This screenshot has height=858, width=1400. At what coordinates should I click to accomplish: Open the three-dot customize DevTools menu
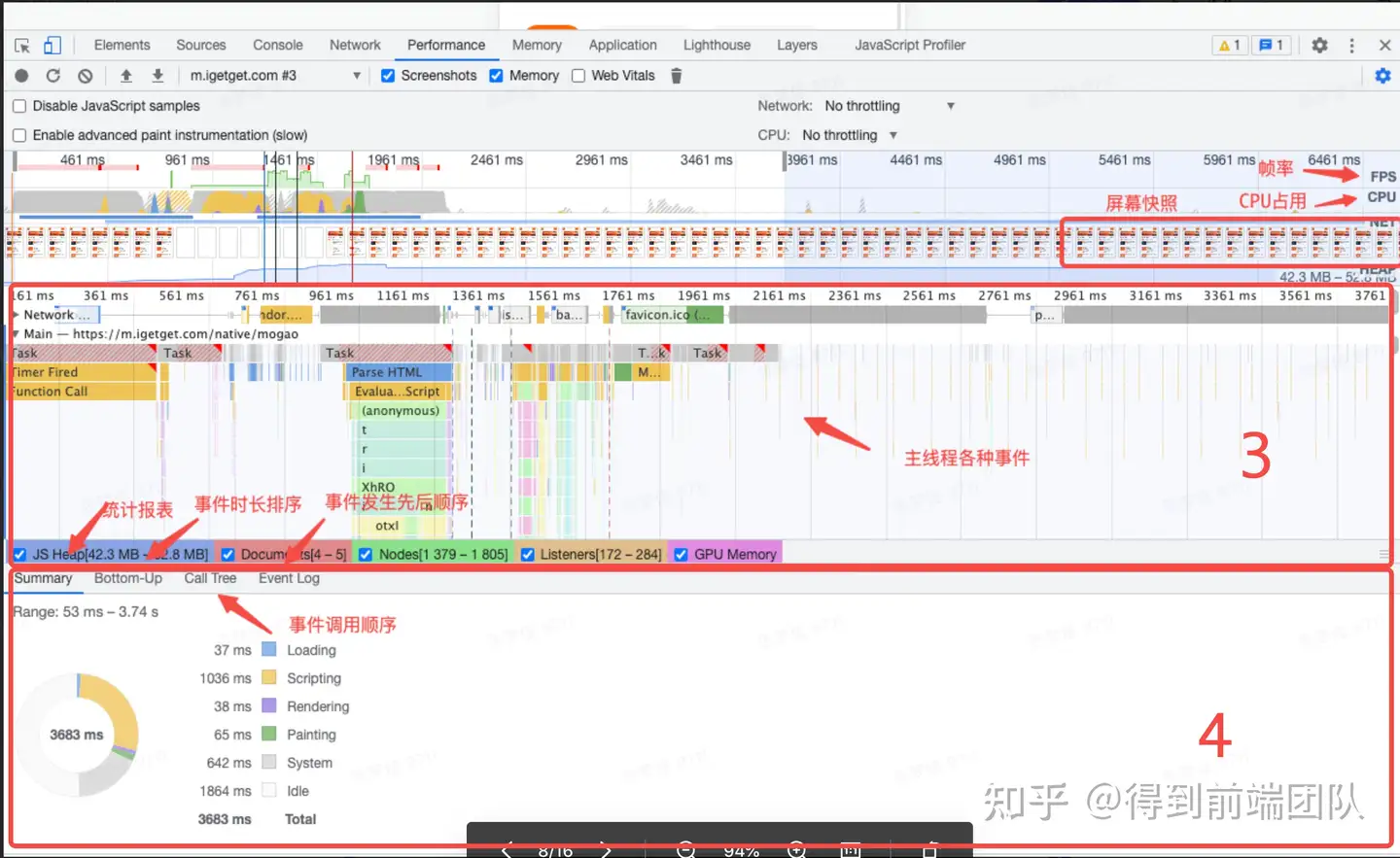tap(1351, 45)
